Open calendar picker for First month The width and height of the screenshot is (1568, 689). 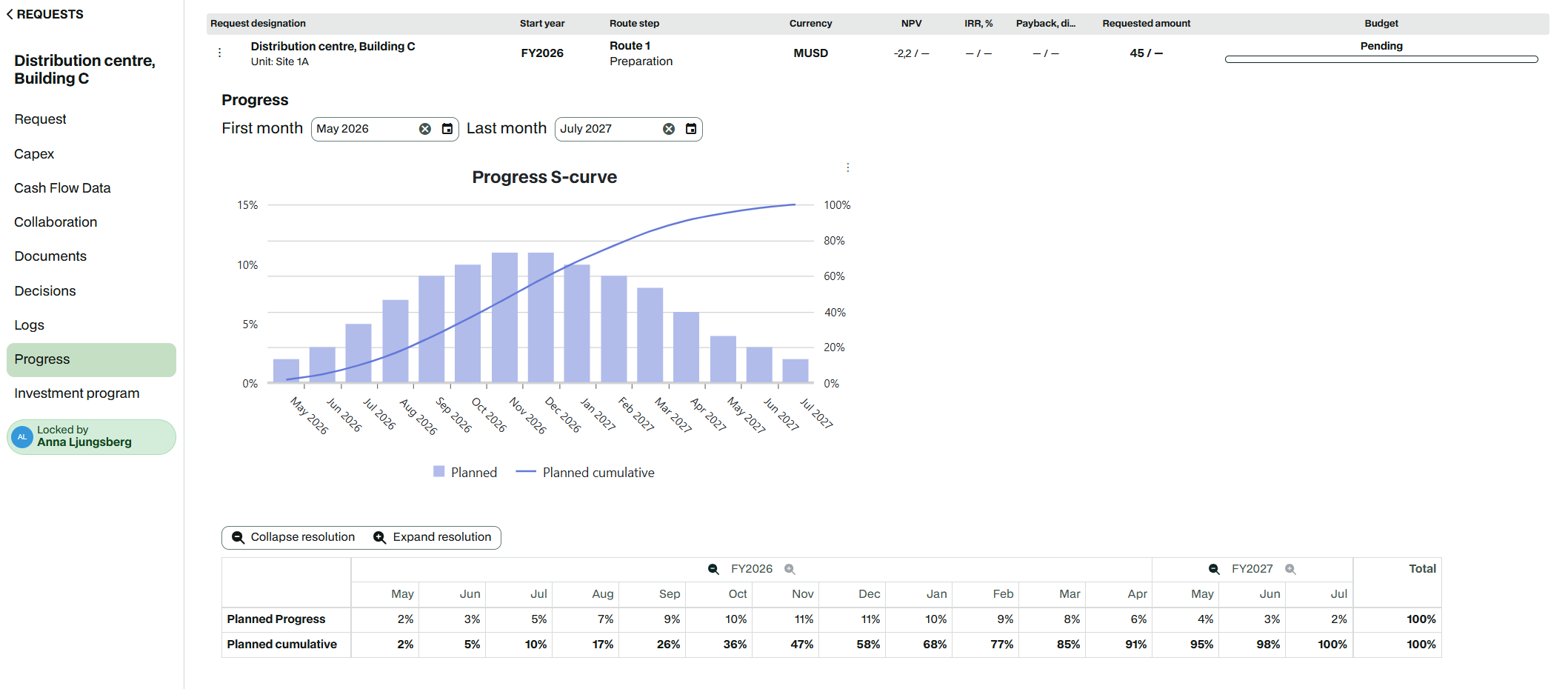(447, 129)
